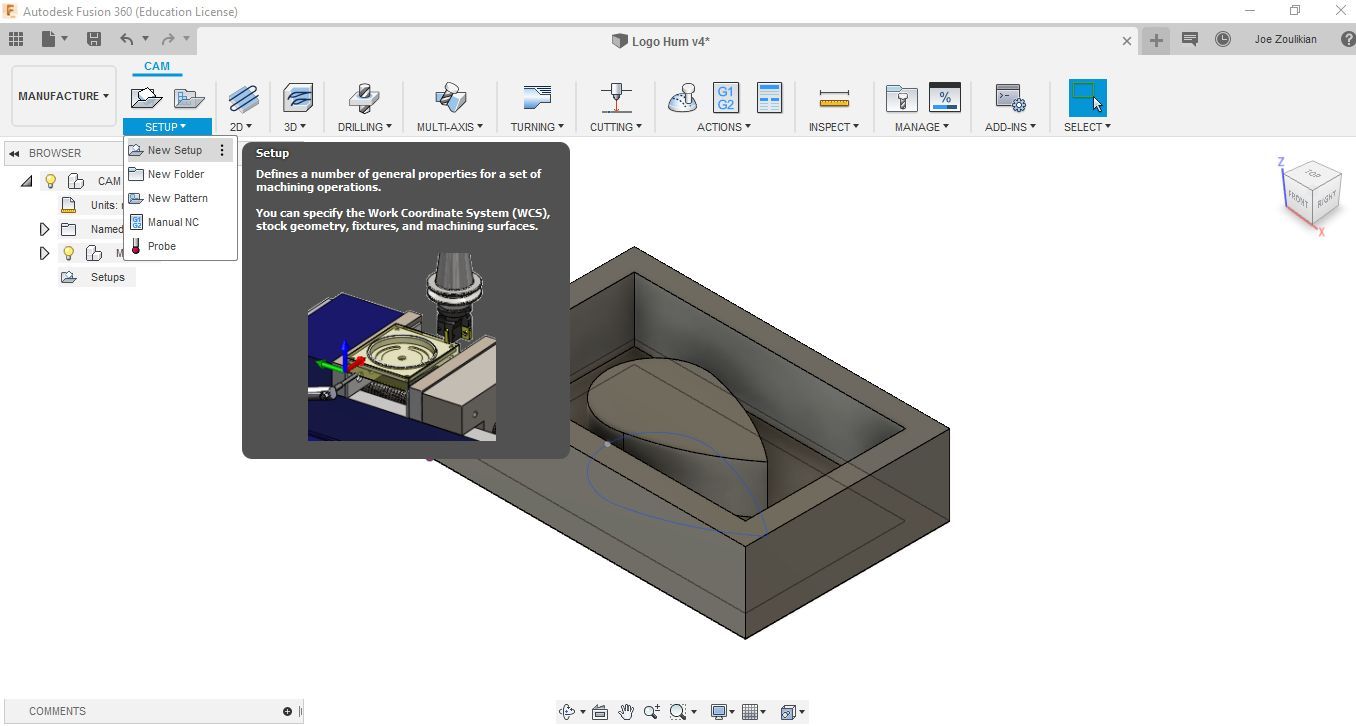
Task: Click the Scripts and Add-Ins icon
Action: [x=1010, y=98]
